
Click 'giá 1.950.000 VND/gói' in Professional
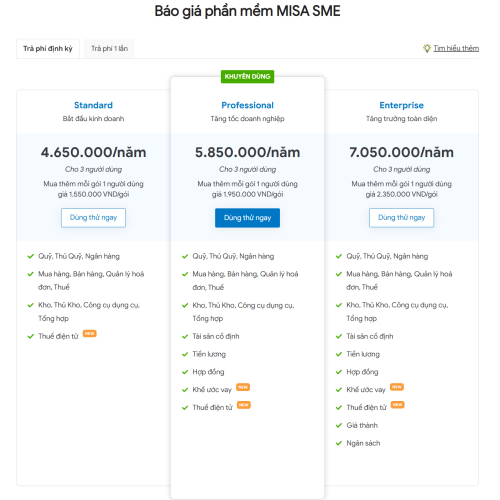pyautogui.click(x=247, y=194)
